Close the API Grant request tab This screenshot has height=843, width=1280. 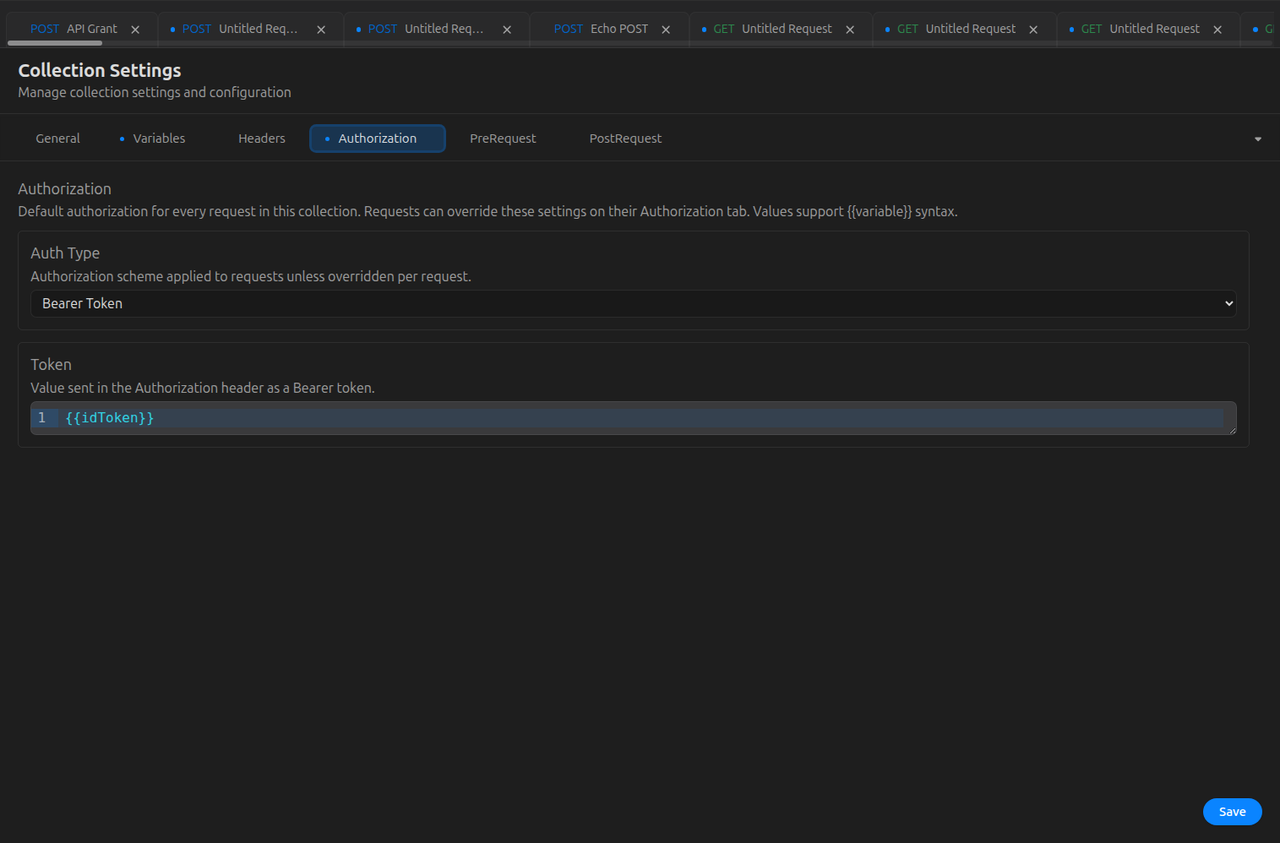135,30
